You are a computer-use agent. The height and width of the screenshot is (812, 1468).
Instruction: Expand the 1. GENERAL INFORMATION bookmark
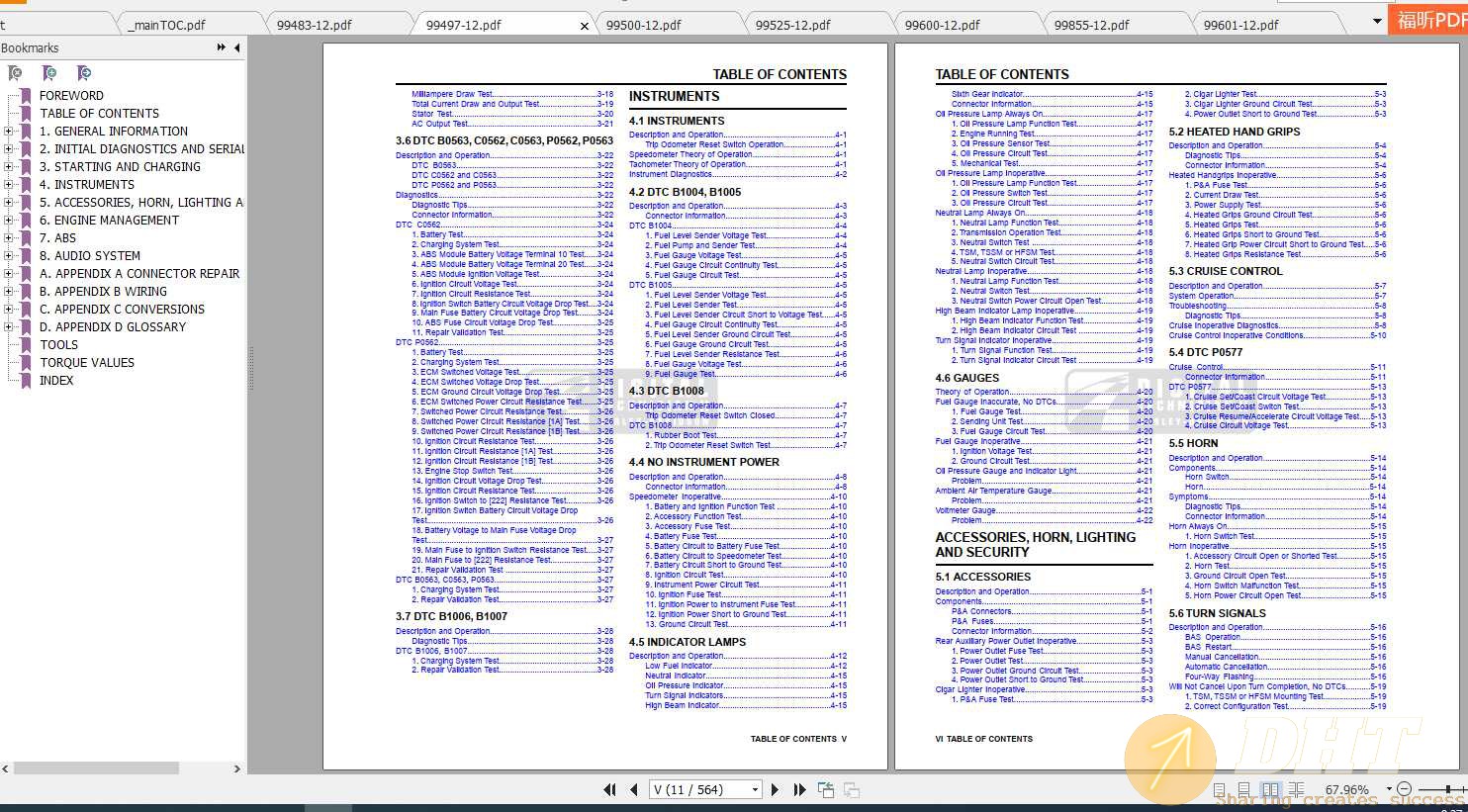coord(8,132)
